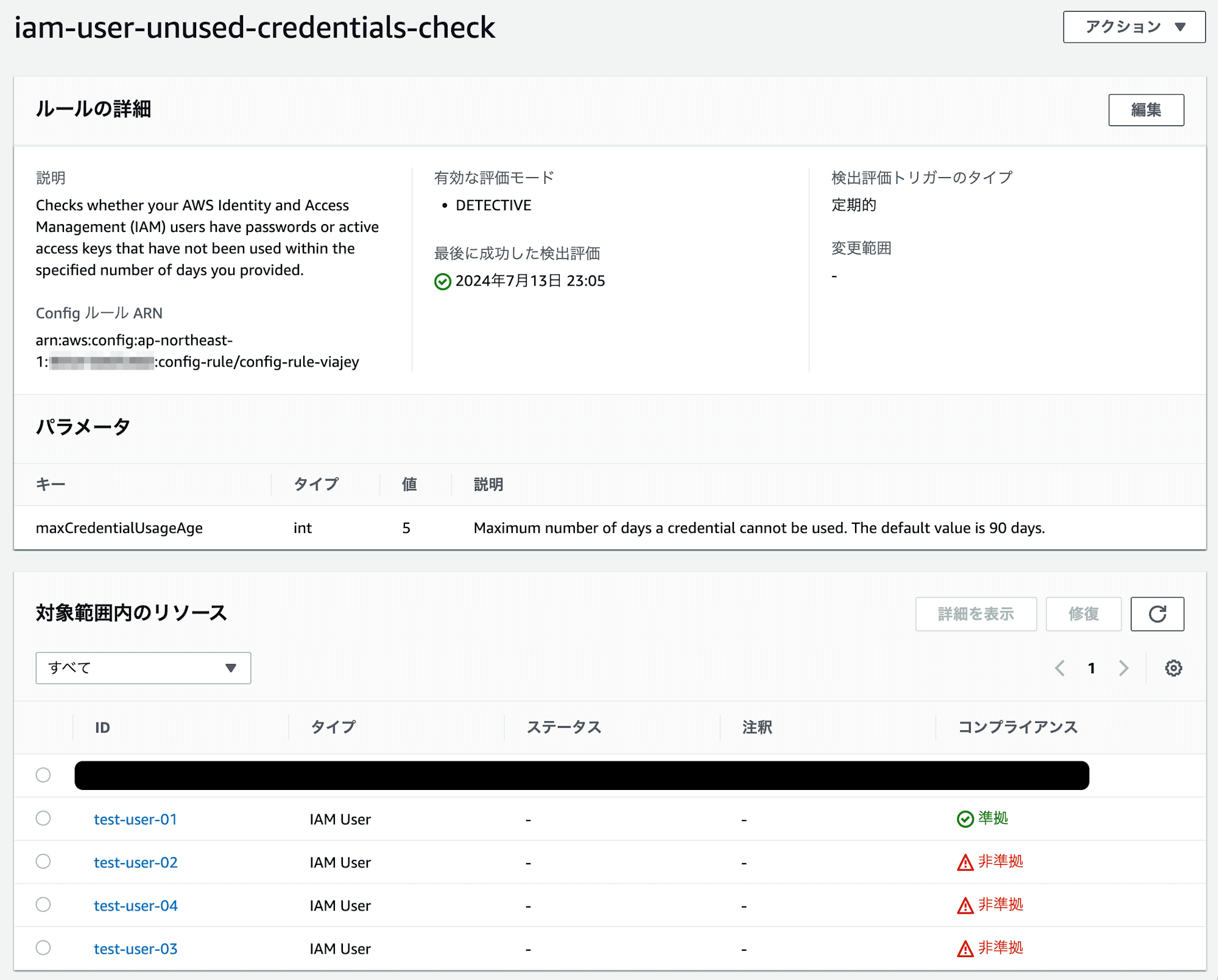Image resolution: width=1218 pixels, height=980 pixels.
Task: Click the Maximum number of days parameter description
Action: 759,528
